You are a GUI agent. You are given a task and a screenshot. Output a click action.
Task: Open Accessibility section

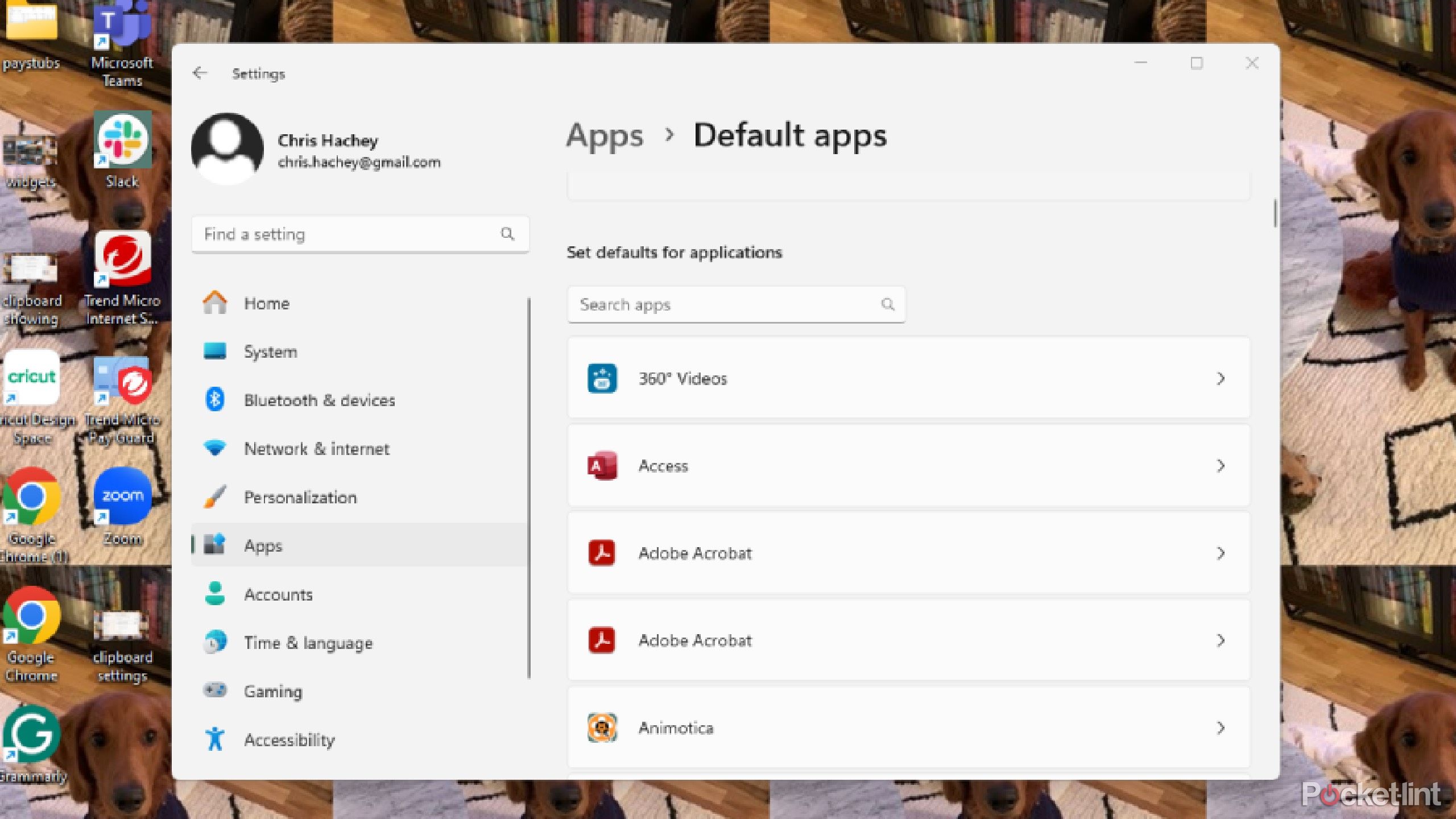tap(359, 739)
